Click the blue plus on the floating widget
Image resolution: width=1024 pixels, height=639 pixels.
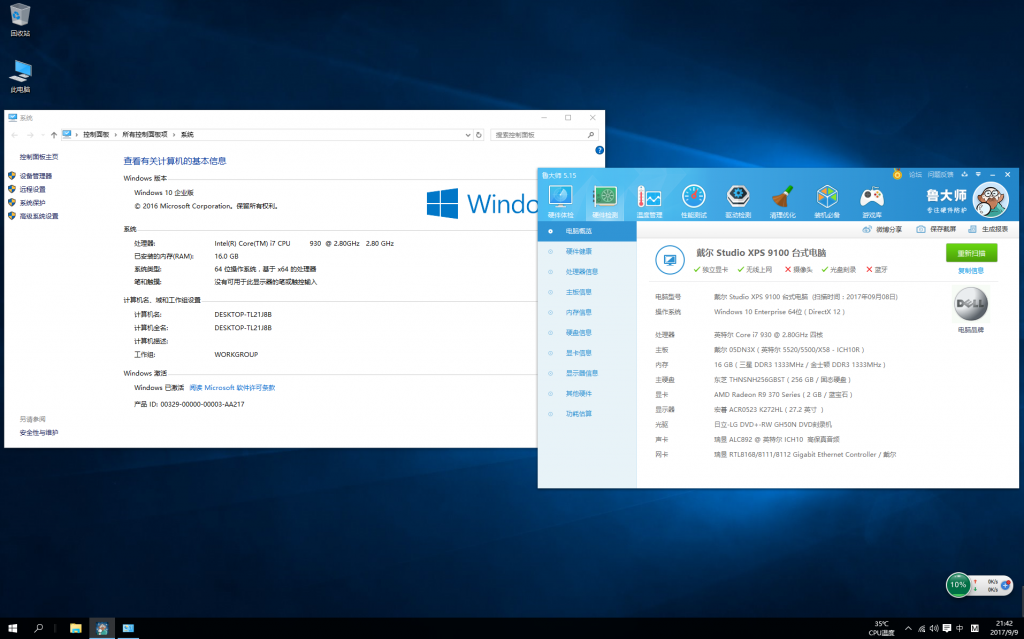(x=1006, y=587)
